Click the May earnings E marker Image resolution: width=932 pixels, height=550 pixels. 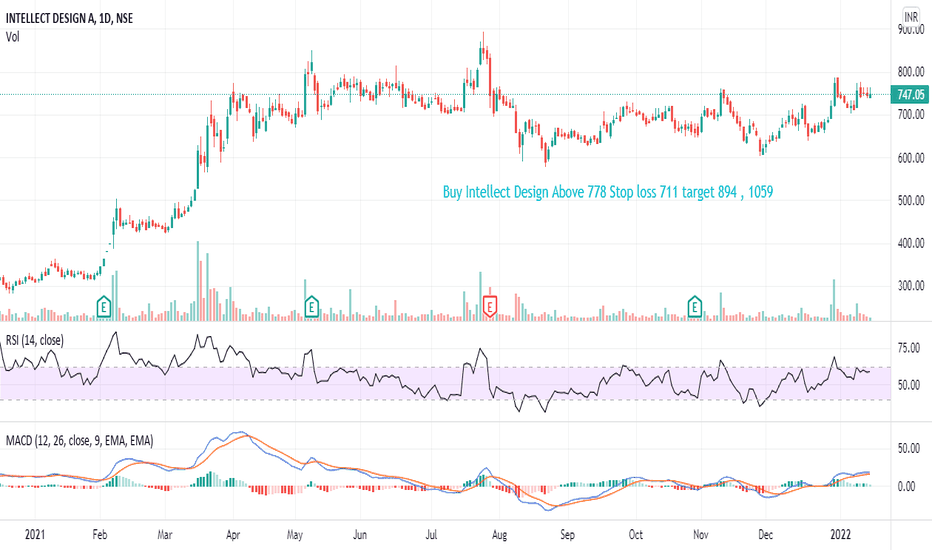tap(311, 307)
